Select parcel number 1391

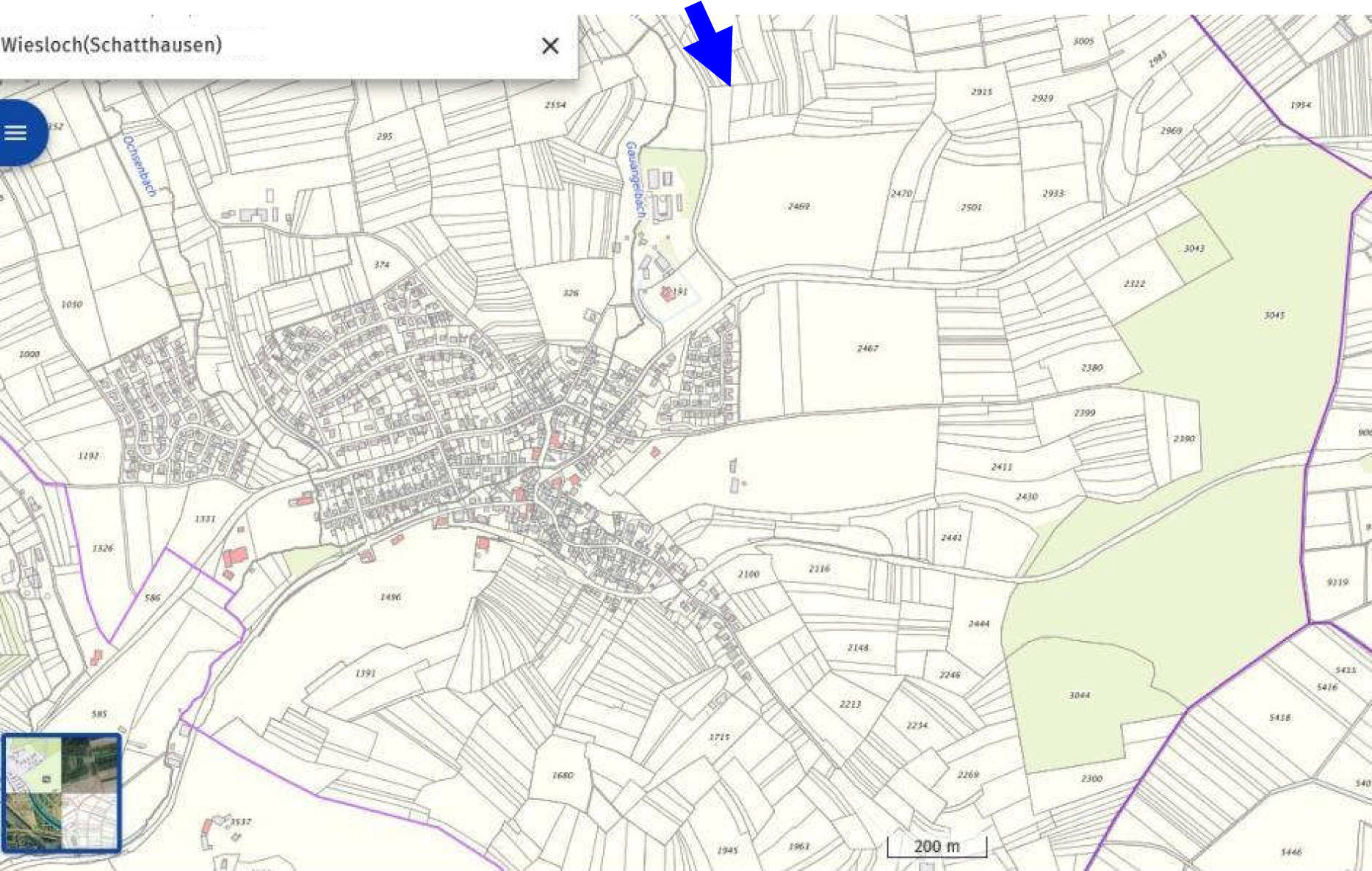click(x=365, y=673)
